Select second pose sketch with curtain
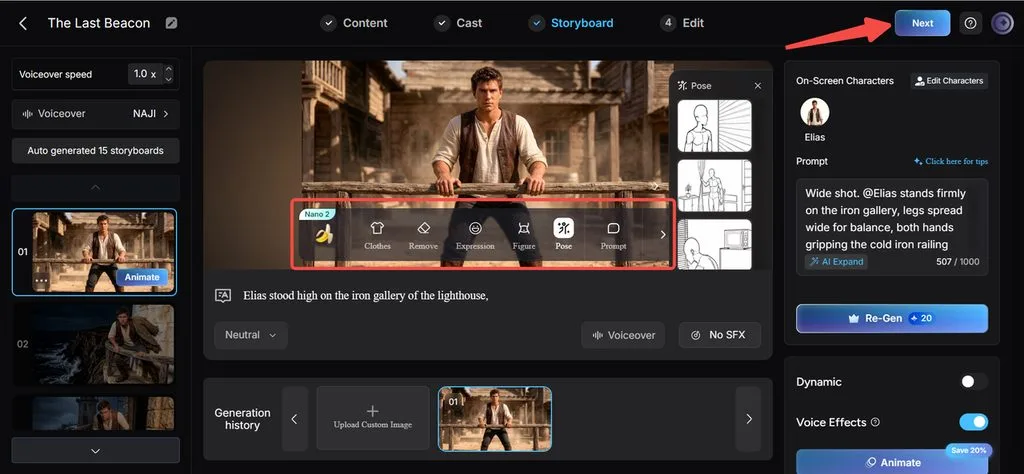1024x474 pixels. [x=714, y=186]
